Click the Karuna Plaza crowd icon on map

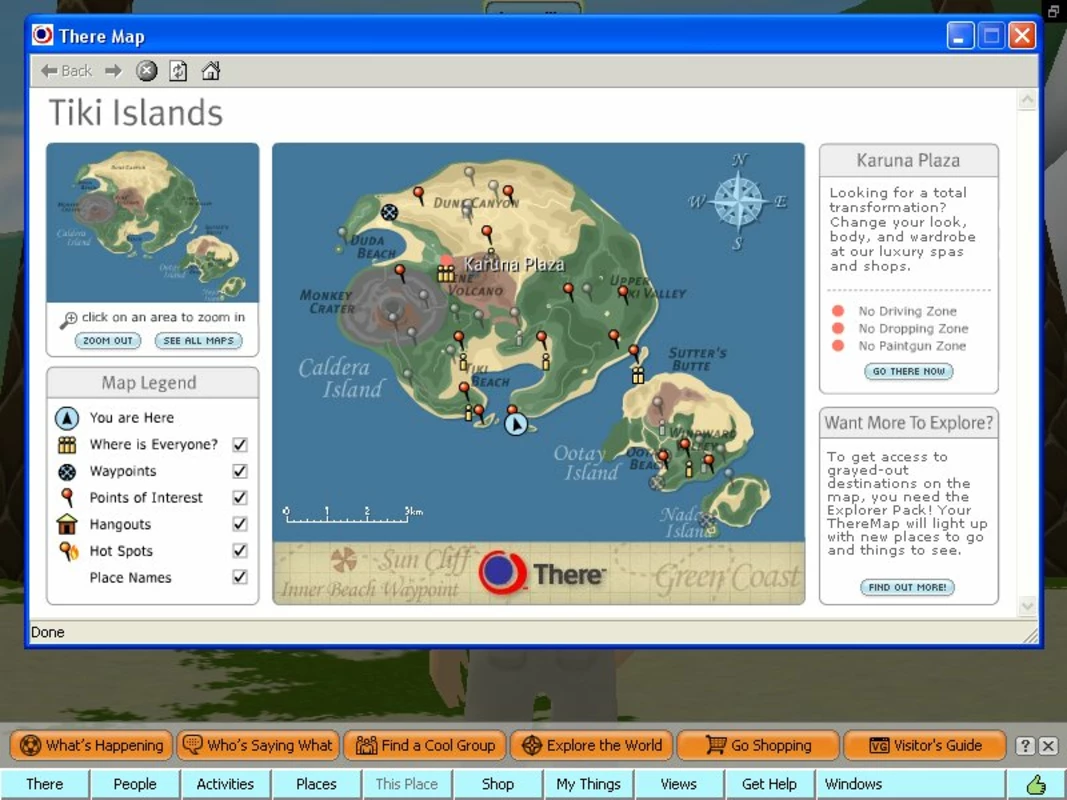coord(446,273)
